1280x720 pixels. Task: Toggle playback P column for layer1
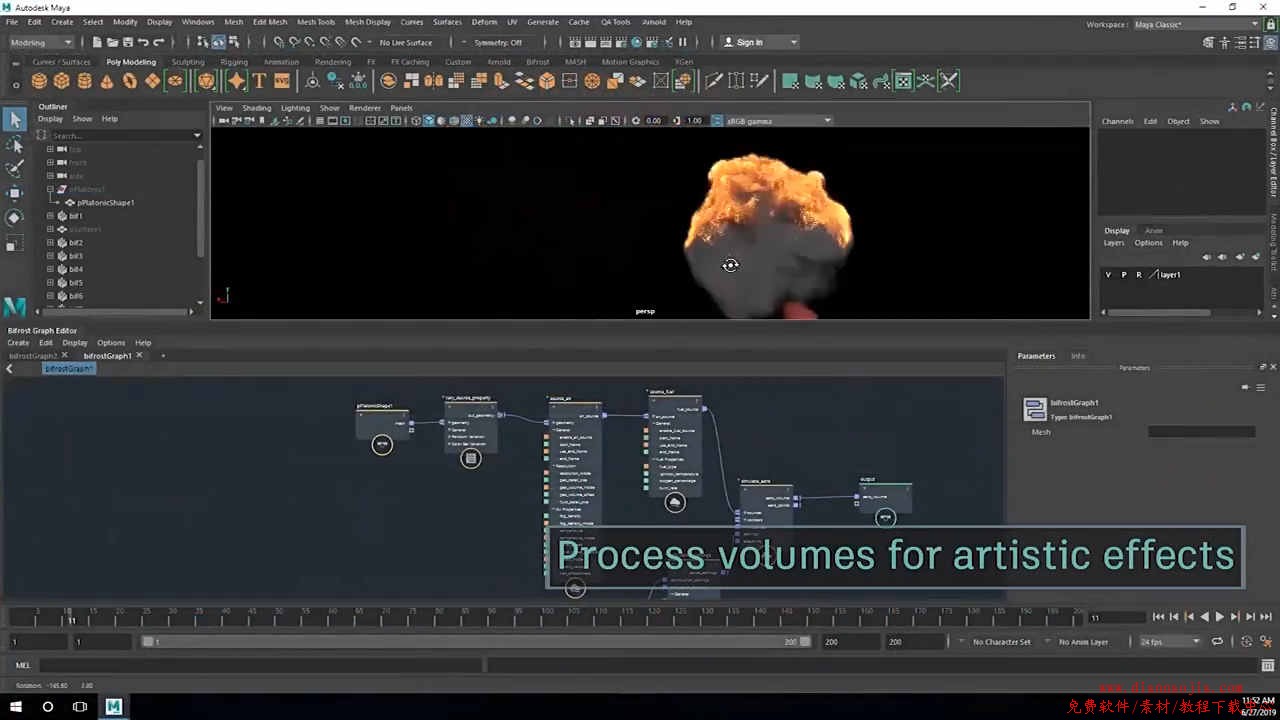[x=1123, y=274]
